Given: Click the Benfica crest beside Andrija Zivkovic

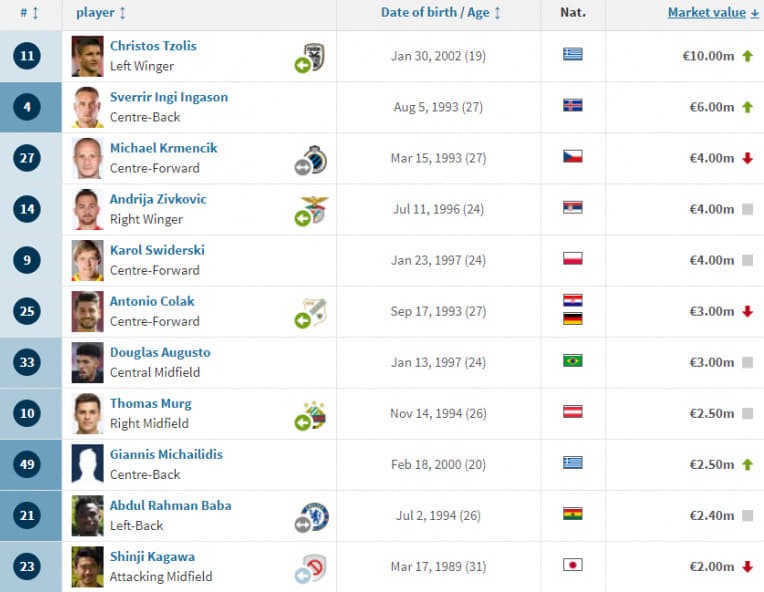Looking at the screenshot, I should (x=315, y=209).
